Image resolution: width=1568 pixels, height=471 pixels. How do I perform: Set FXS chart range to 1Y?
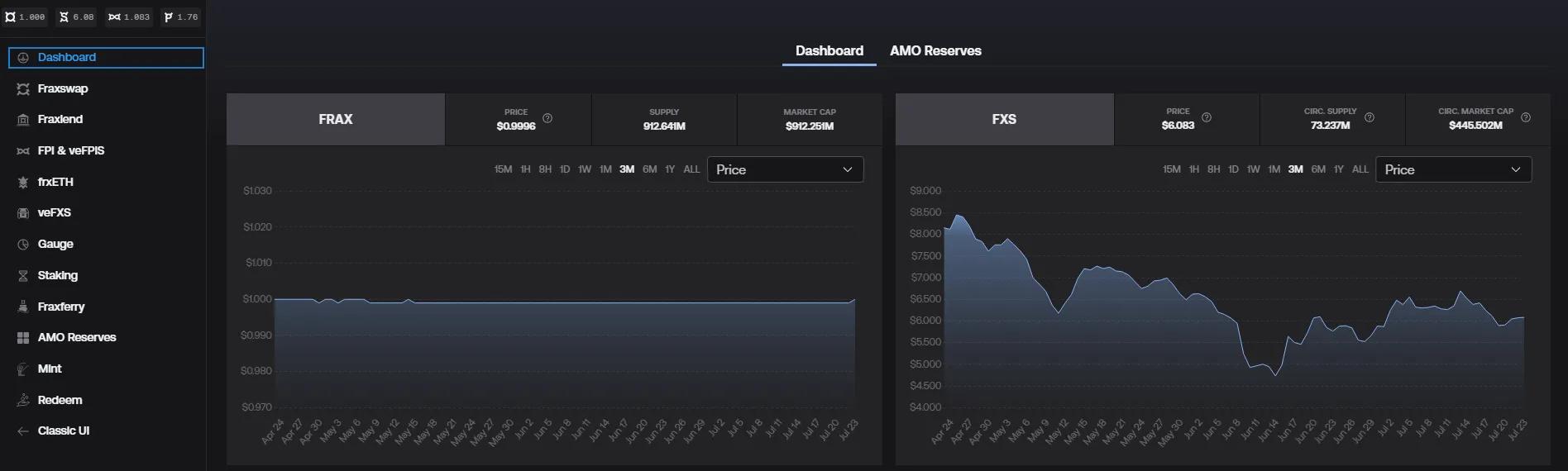pyautogui.click(x=1339, y=169)
